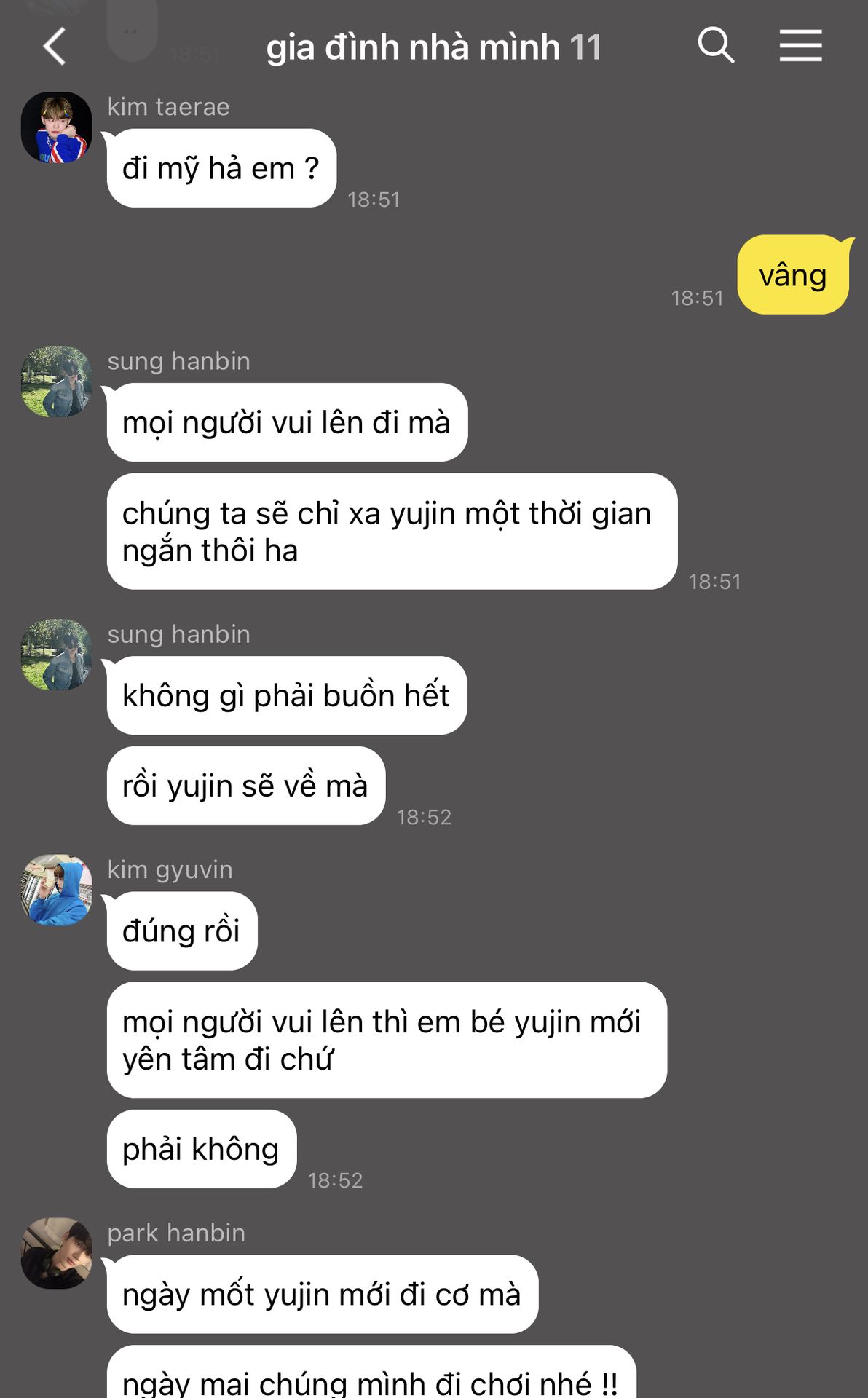The width and height of the screenshot is (868, 1398).
Task: Tap the 'đi mỹ hả em ?' message
Action: 221,168
